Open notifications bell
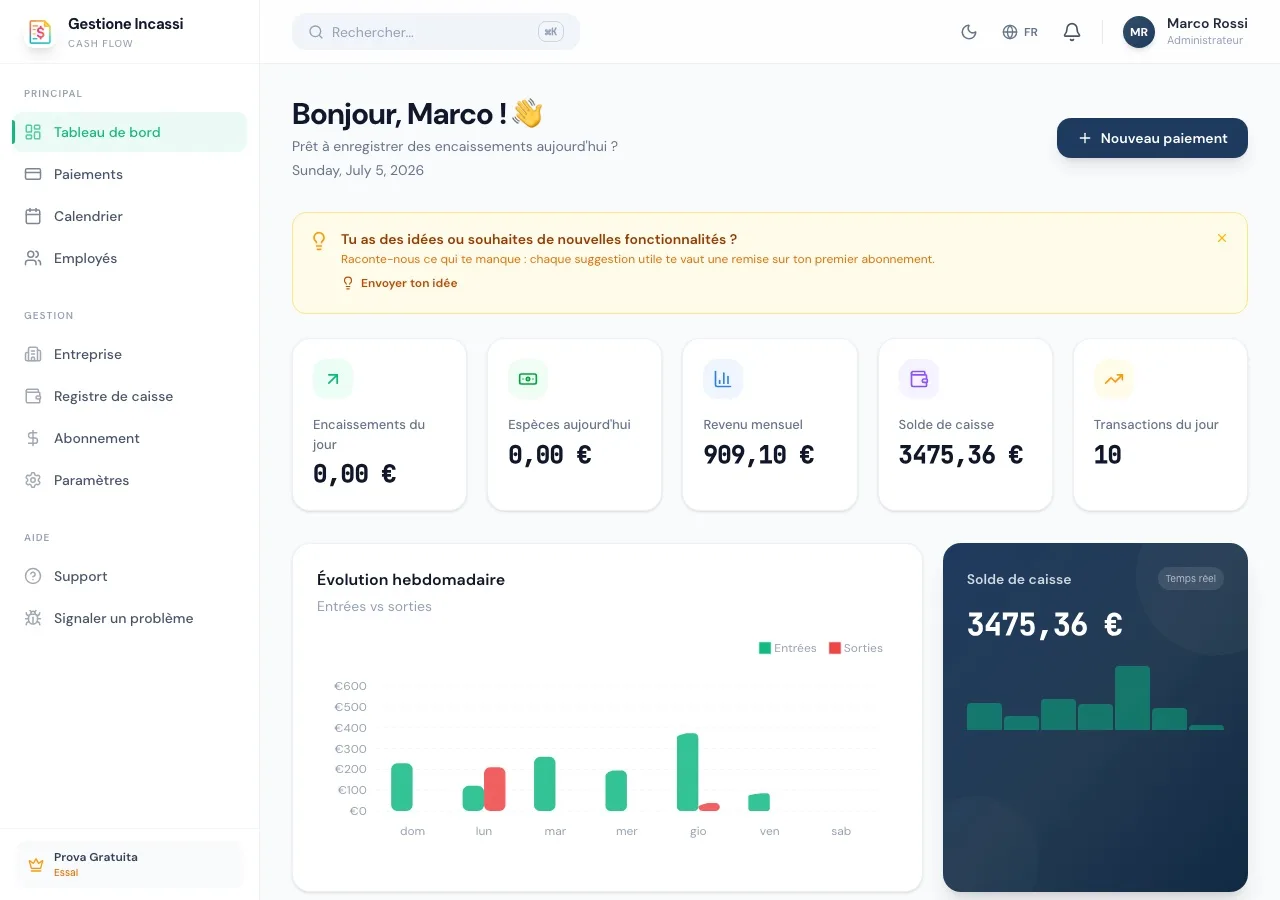 (1072, 32)
